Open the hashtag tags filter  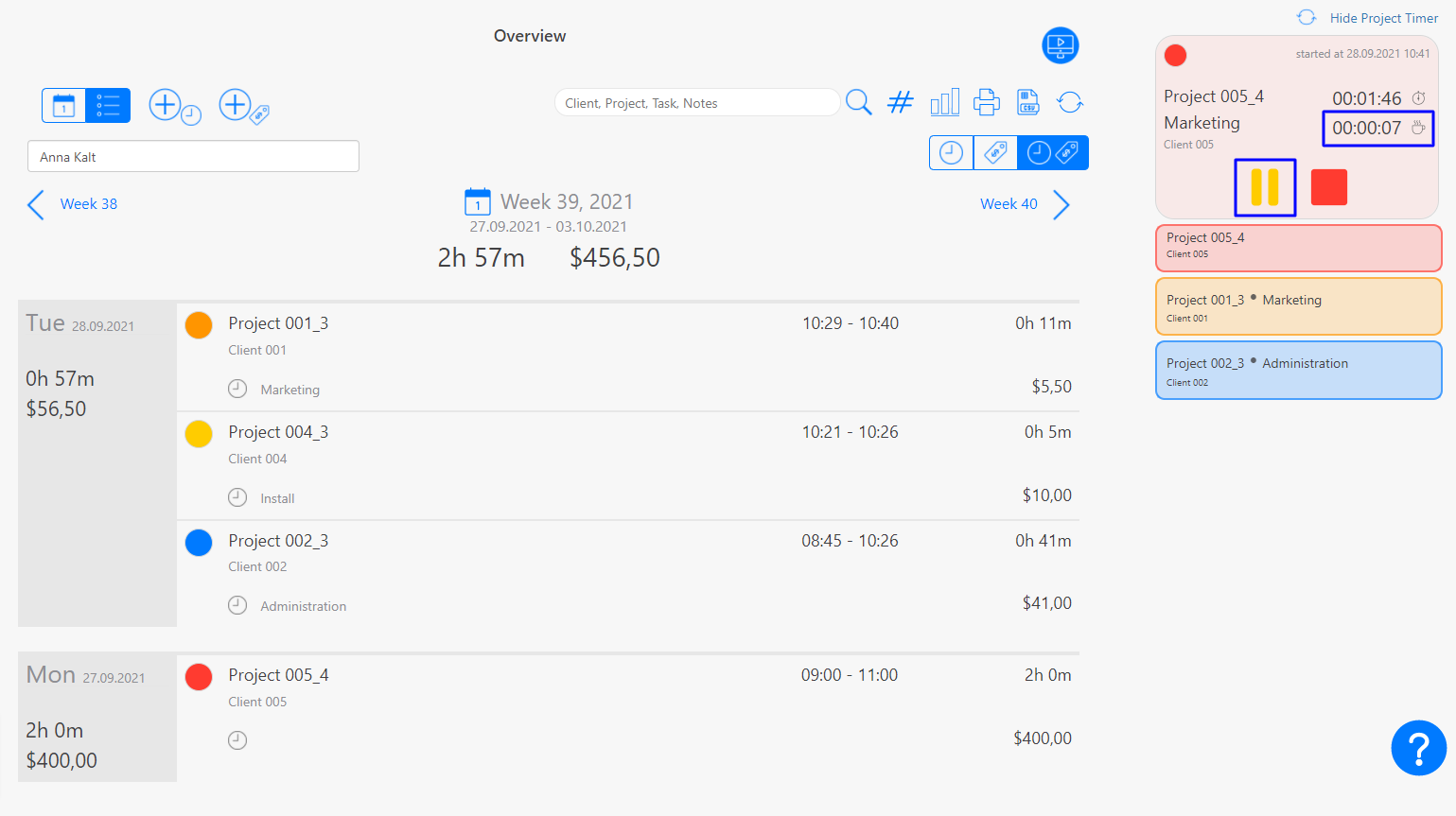(900, 102)
